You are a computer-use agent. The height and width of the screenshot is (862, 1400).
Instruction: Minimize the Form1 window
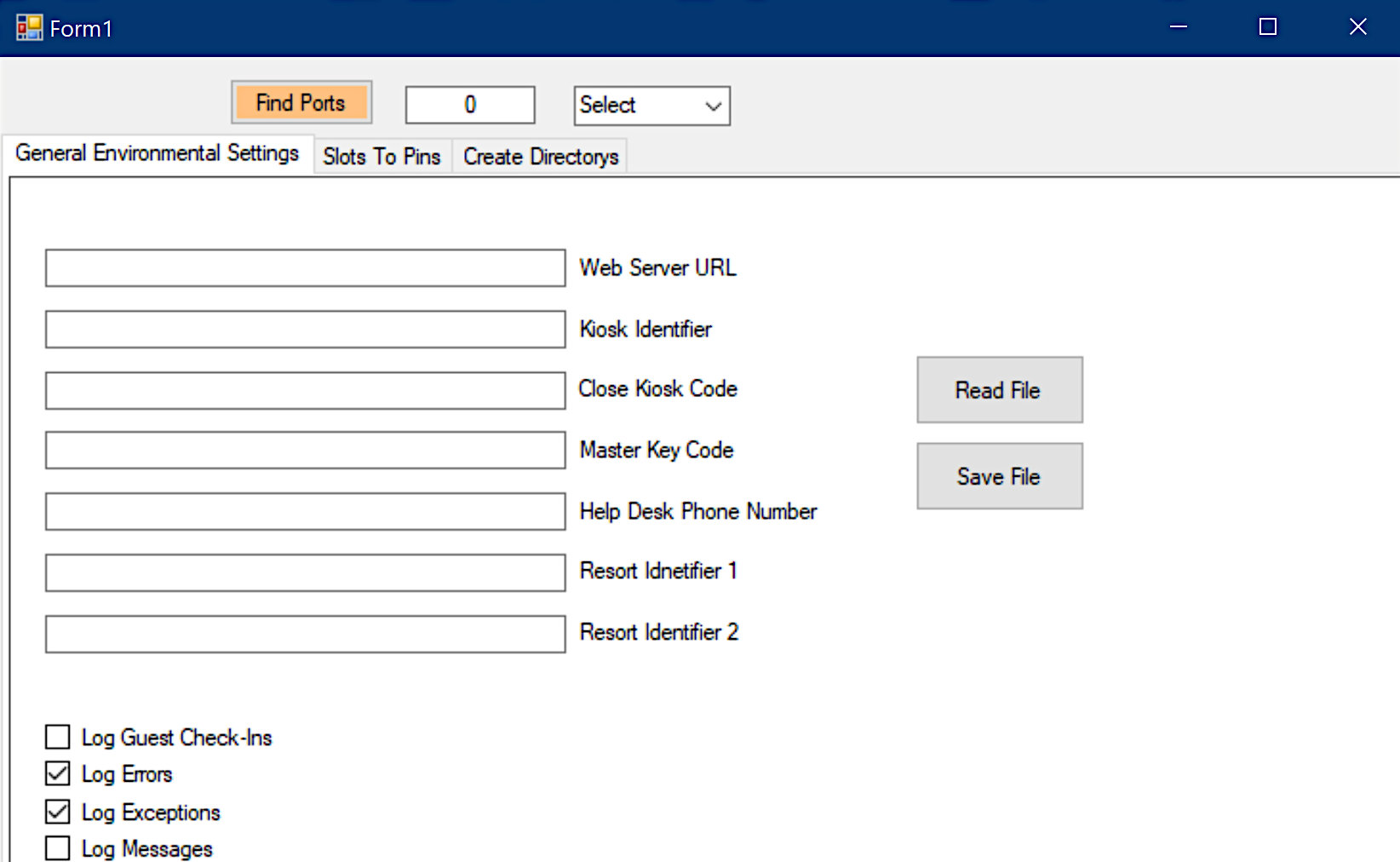[1178, 27]
